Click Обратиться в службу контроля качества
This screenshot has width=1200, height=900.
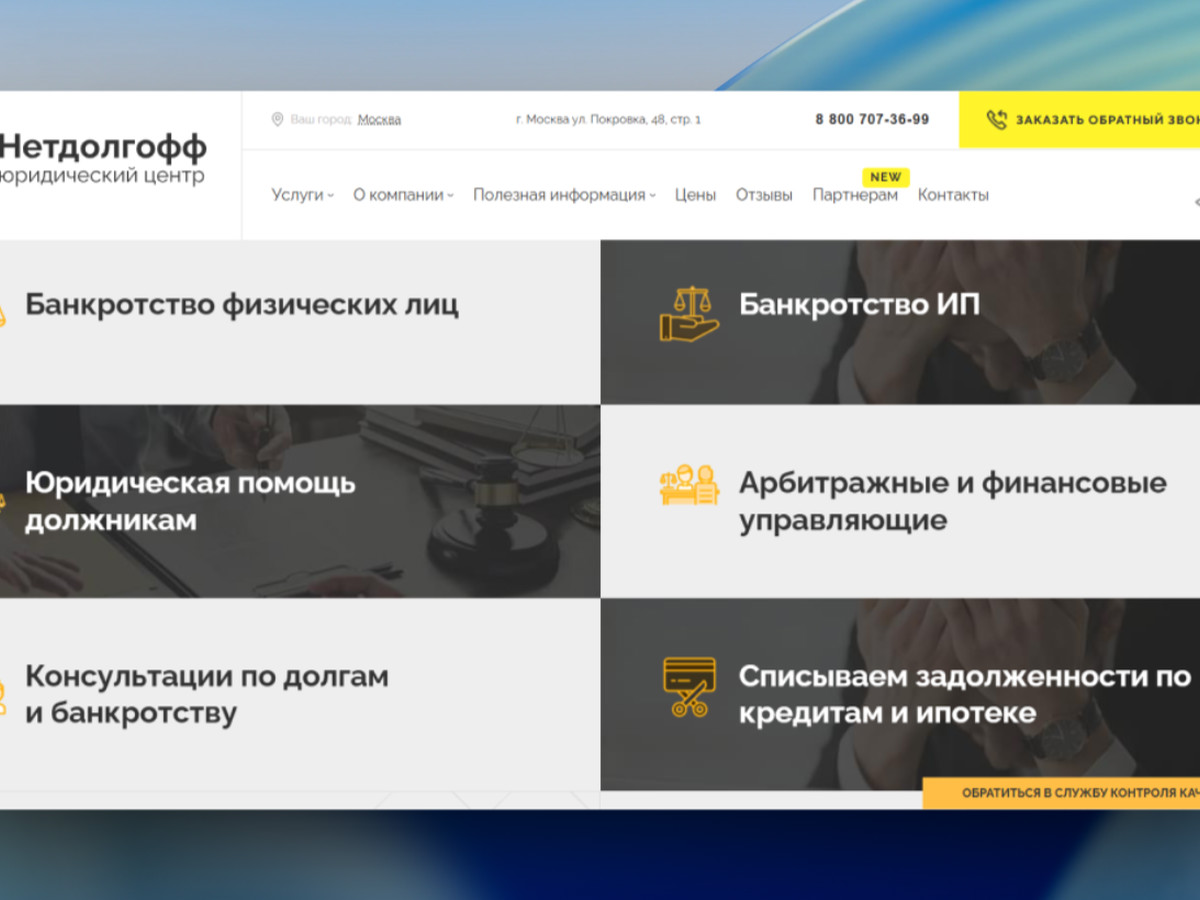point(1061,793)
